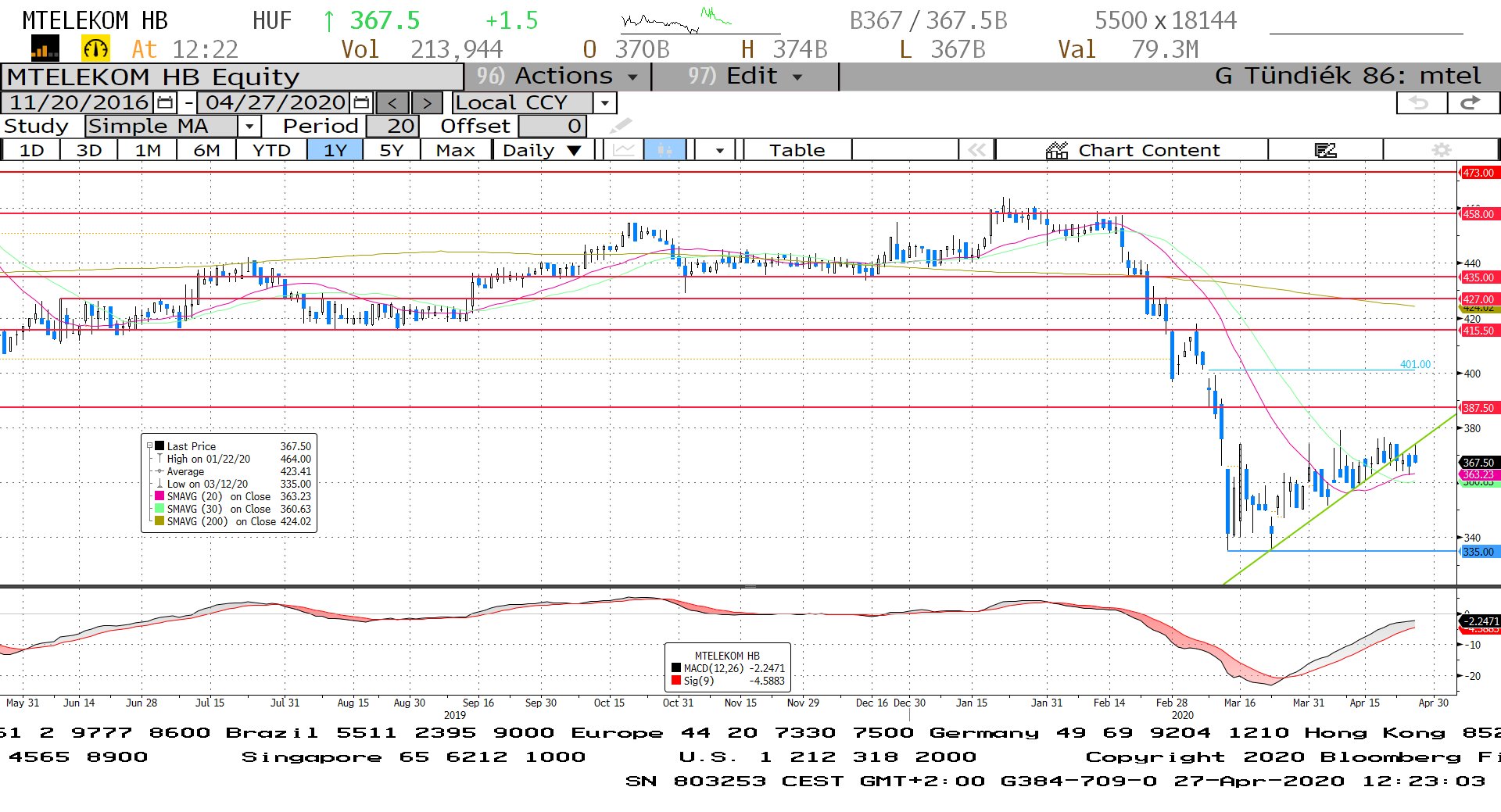Open the annotations edit icon
Image resolution: width=1501 pixels, height=812 pixels.
pyautogui.click(x=1325, y=150)
